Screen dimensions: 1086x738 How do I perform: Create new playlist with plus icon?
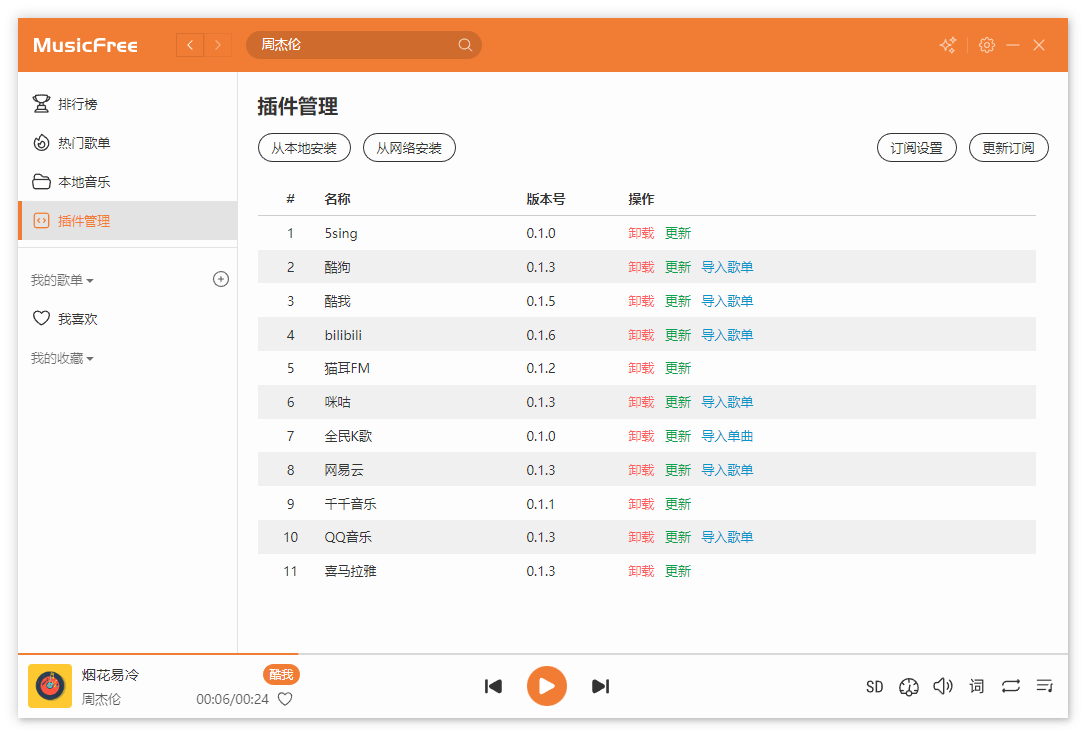click(x=221, y=279)
